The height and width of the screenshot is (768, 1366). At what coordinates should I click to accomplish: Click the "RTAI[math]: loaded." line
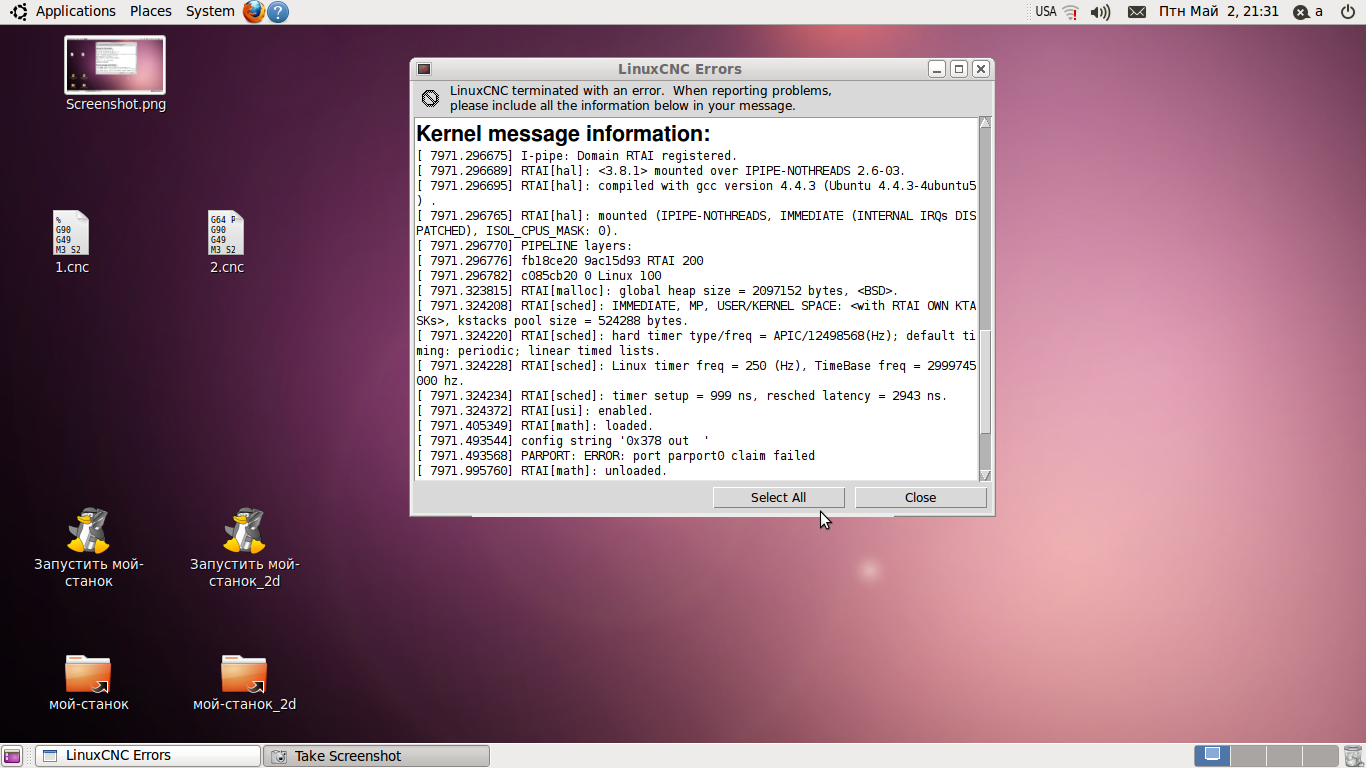click(534, 426)
